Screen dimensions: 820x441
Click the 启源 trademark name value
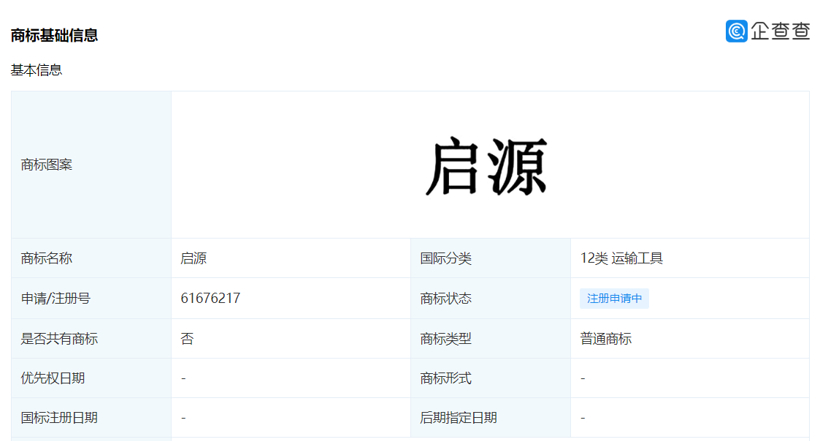click(193, 258)
